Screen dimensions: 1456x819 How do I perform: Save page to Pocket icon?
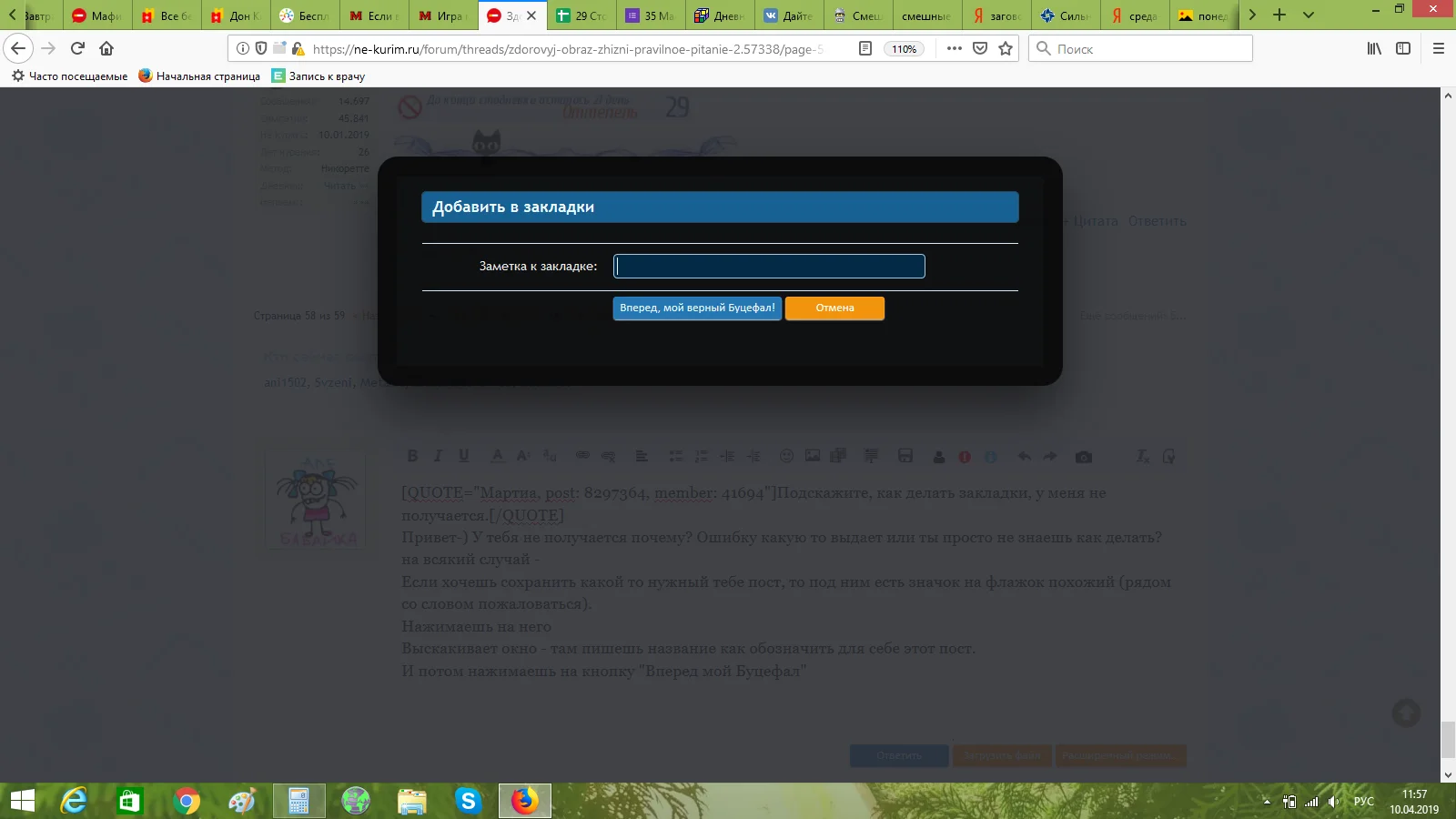[x=980, y=48]
